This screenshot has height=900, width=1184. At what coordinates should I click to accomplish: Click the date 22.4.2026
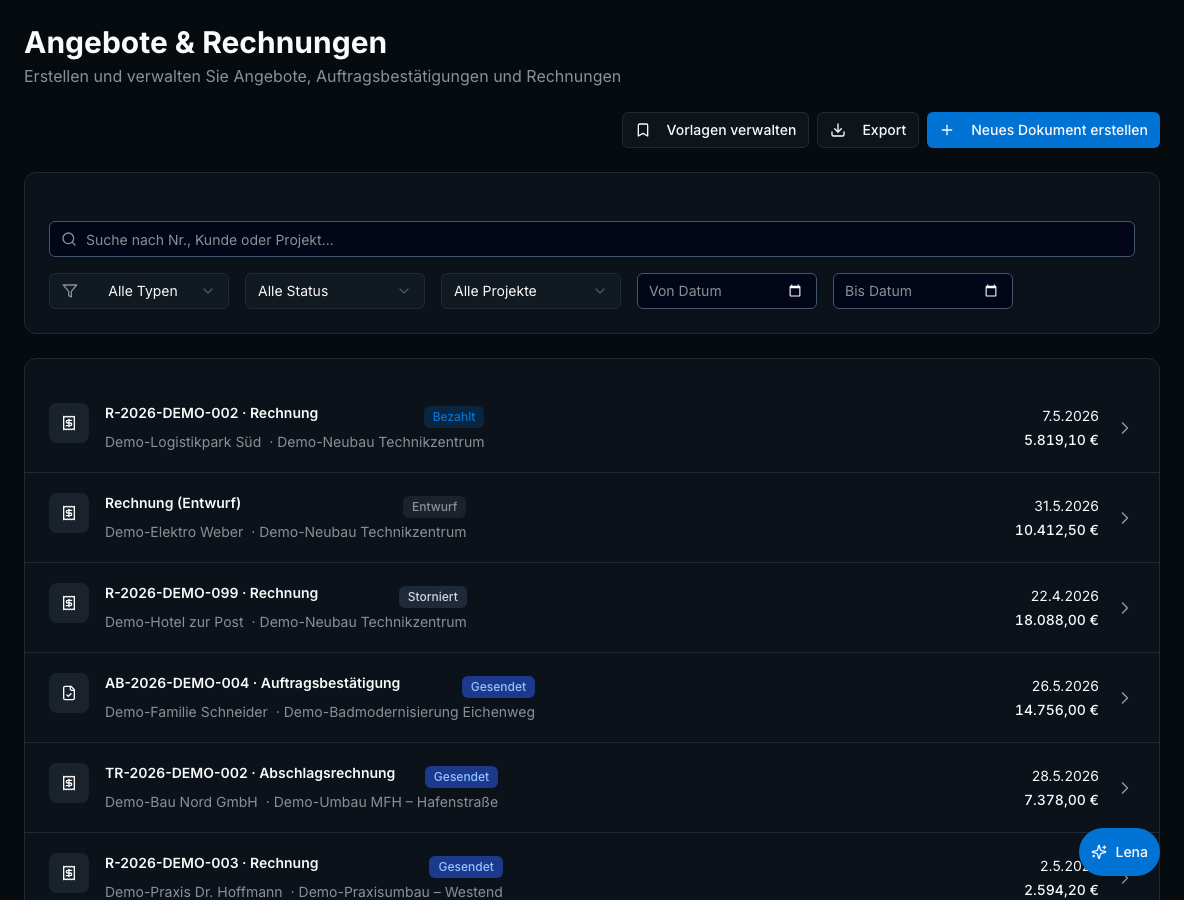click(x=1065, y=596)
